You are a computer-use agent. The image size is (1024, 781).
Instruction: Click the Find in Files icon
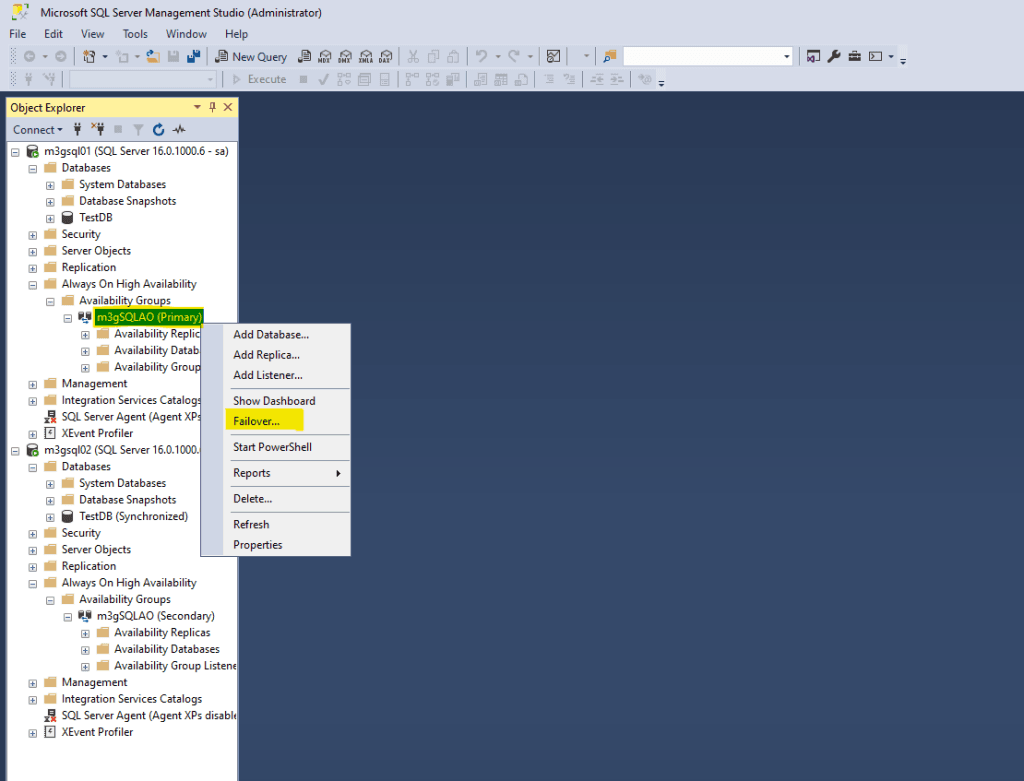coord(610,57)
